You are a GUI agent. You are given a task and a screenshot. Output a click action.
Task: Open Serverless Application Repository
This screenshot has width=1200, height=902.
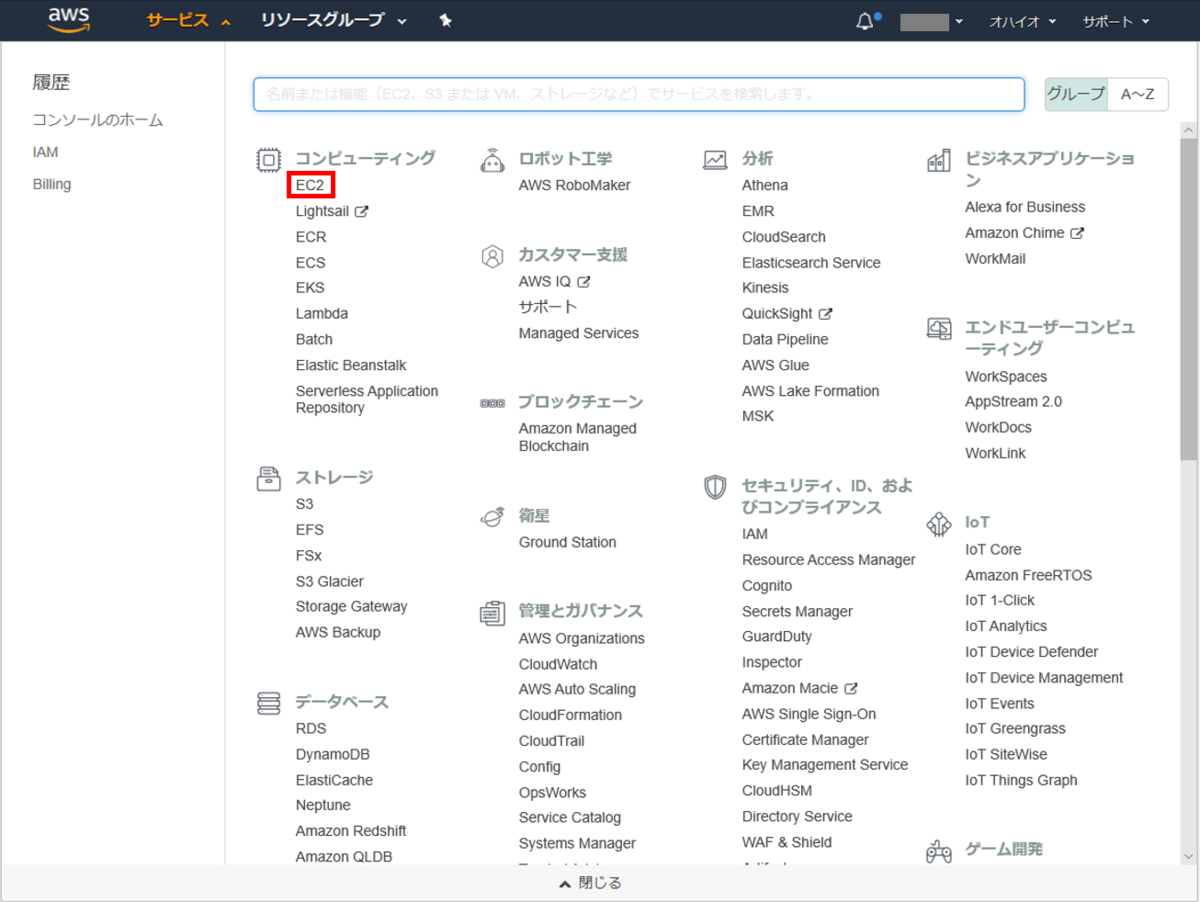[367, 399]
